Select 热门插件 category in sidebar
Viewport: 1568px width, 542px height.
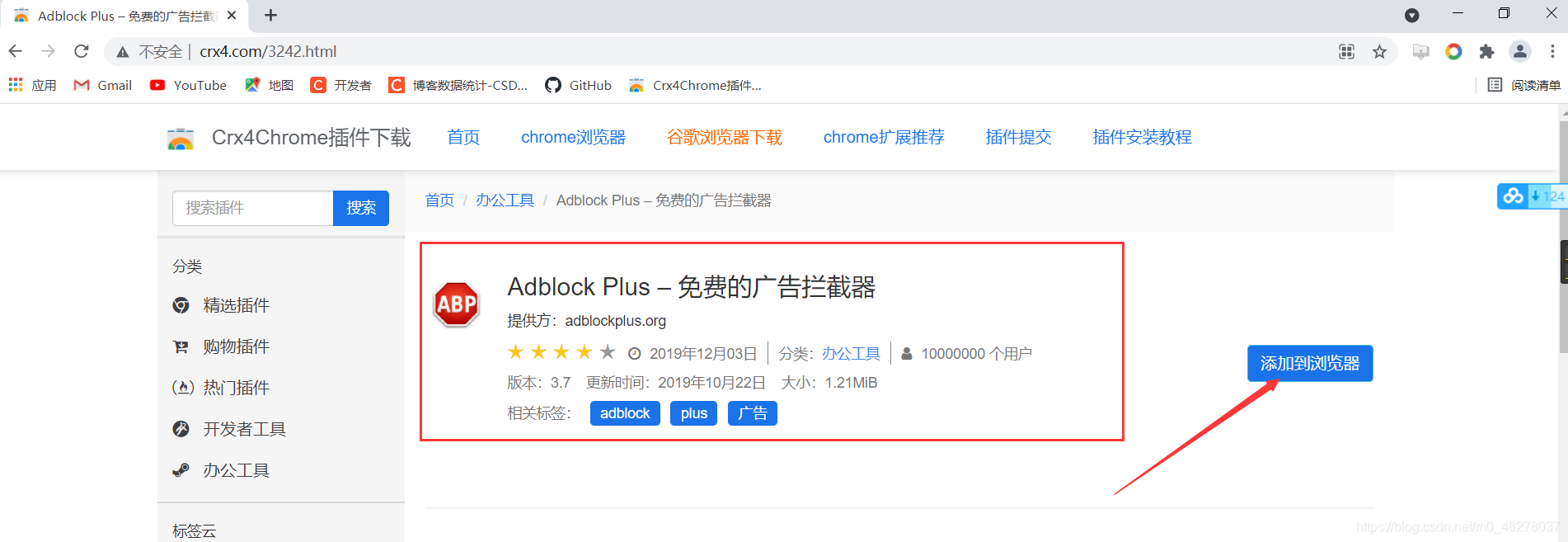[221, 388]
